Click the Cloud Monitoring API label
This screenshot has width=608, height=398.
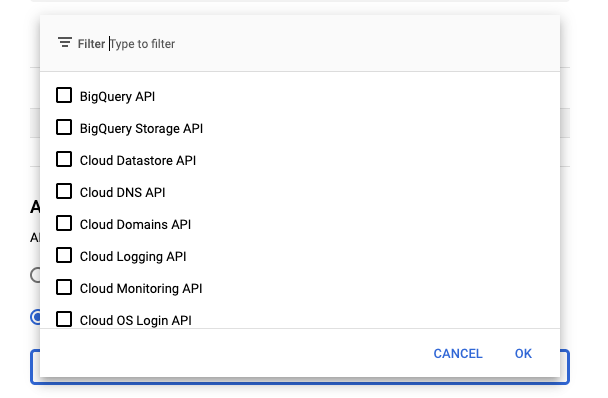(141, 289)
